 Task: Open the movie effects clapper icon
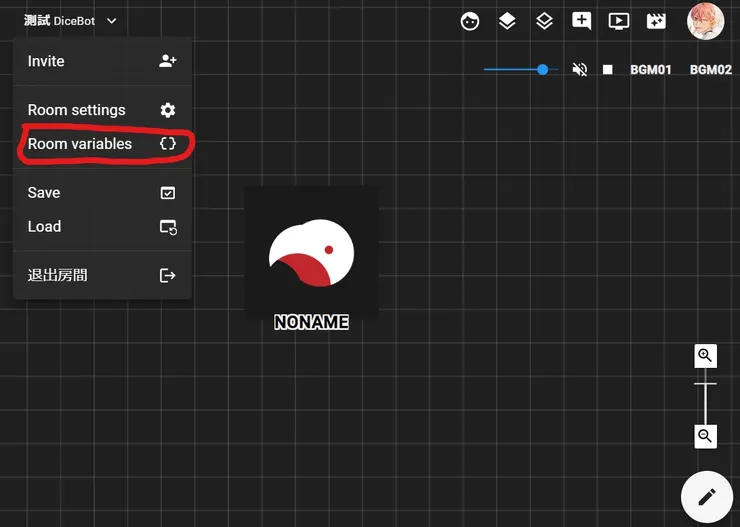656,21
